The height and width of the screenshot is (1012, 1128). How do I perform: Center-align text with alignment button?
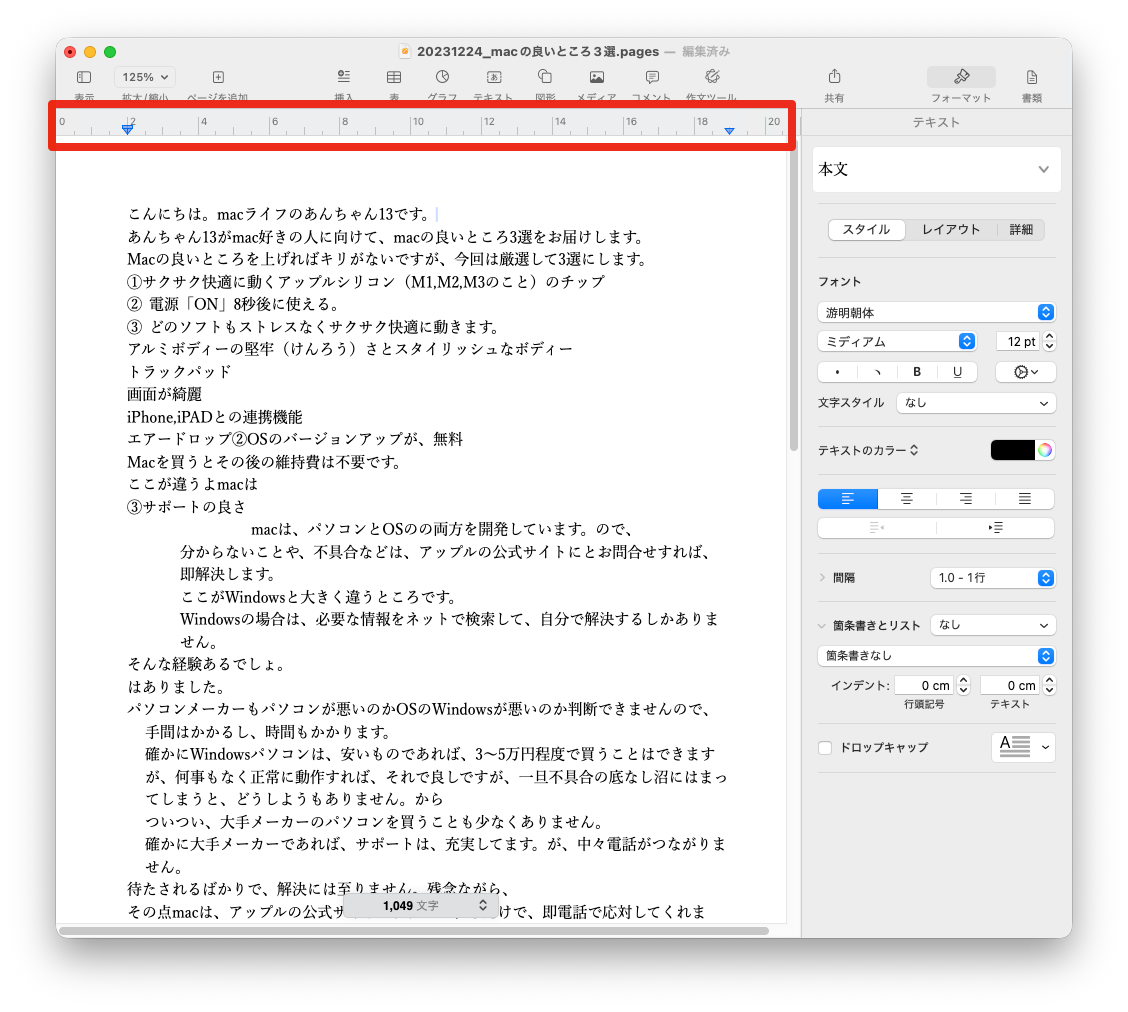906,499
